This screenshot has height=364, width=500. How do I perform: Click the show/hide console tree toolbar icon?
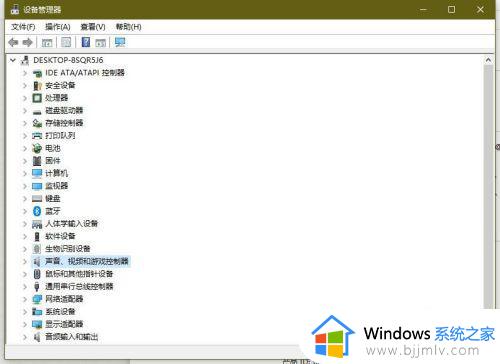pos(47,42)
